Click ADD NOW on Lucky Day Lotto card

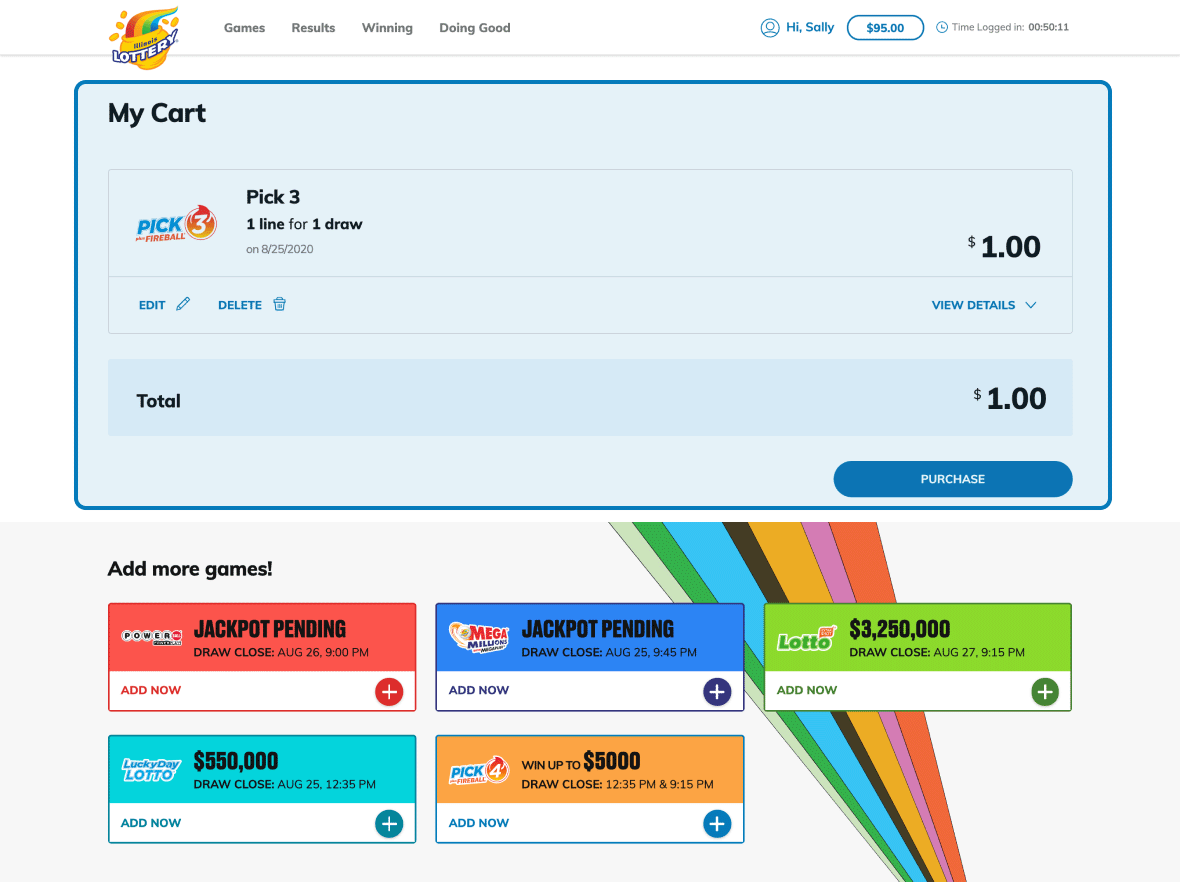[x=151, y=823]
